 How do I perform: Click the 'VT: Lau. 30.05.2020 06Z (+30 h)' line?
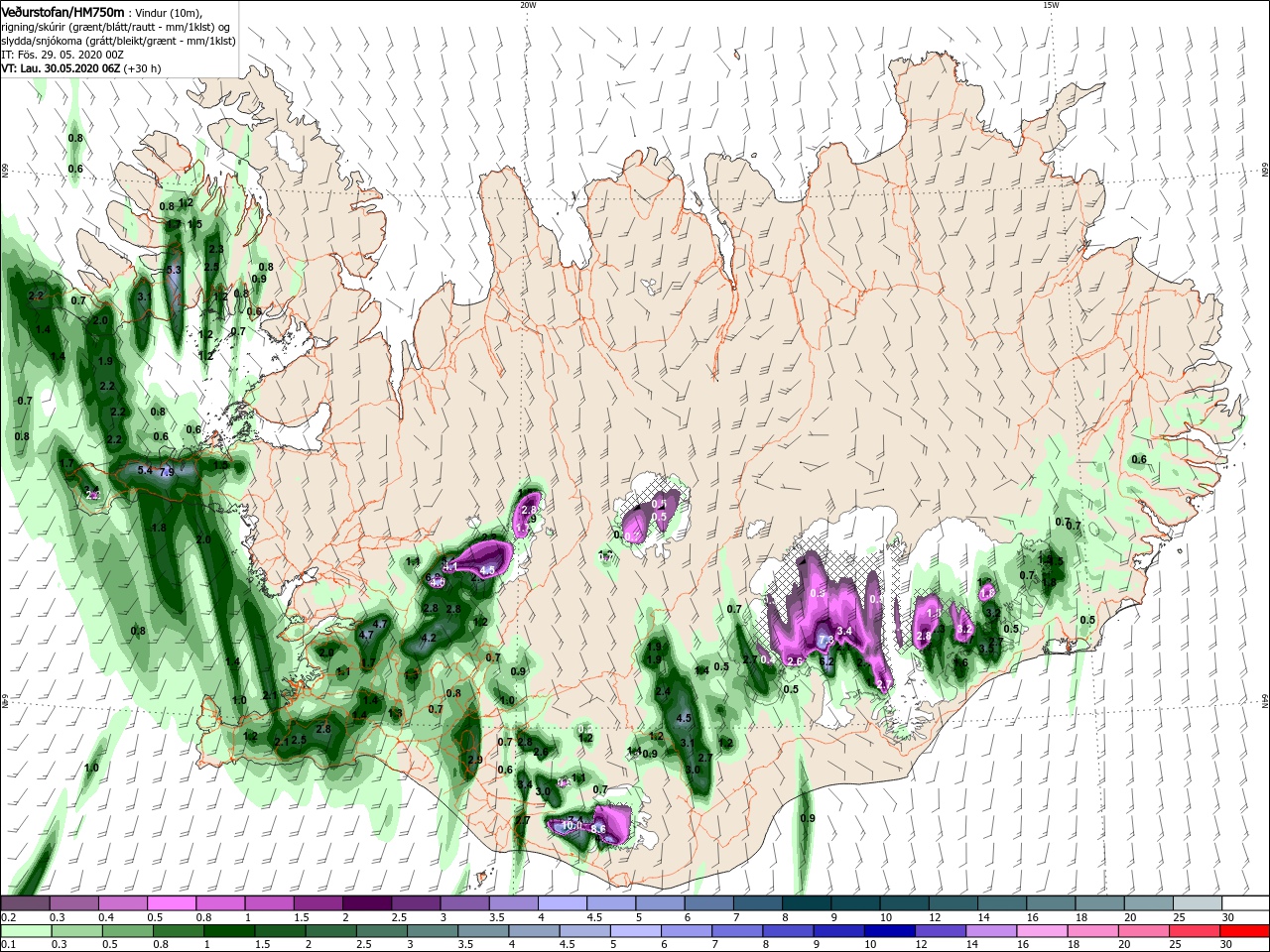(x=81, y=68)
